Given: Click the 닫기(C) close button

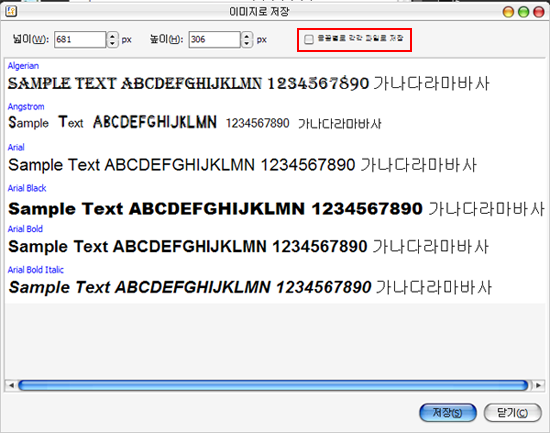Looking at the screenshot, I should pos(512,412).
